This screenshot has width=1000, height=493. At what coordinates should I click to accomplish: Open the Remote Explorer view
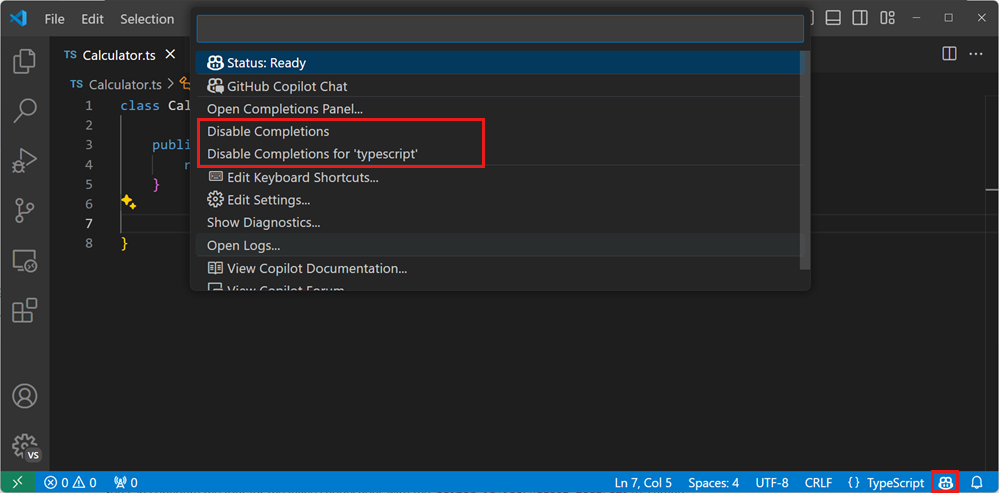coord(24,261)
